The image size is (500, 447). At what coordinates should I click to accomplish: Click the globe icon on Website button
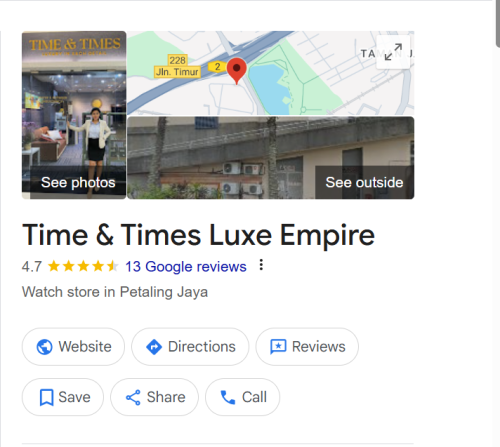coord(44,347)
